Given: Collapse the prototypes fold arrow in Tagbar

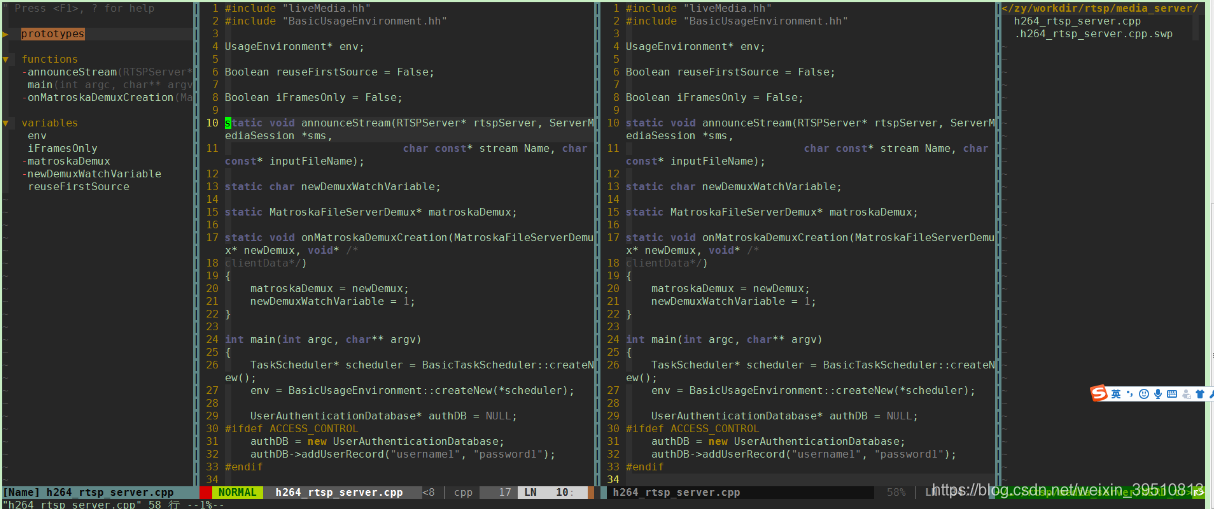Looking at the screenshot, I should point(5,34).
